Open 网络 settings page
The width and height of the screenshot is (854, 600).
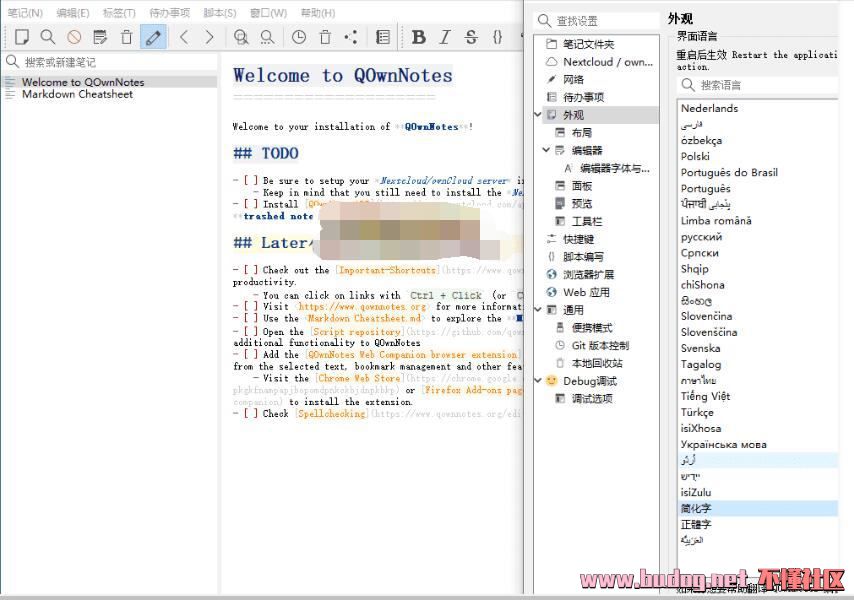[x=573, y=79]
